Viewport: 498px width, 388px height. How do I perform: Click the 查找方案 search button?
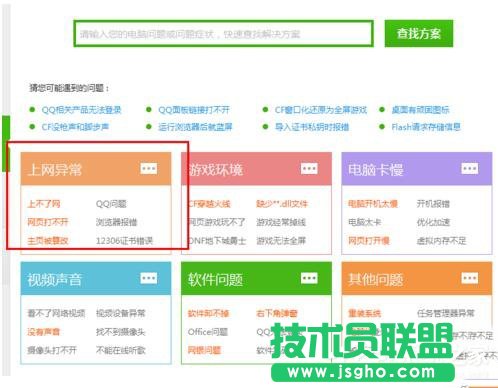419,34
